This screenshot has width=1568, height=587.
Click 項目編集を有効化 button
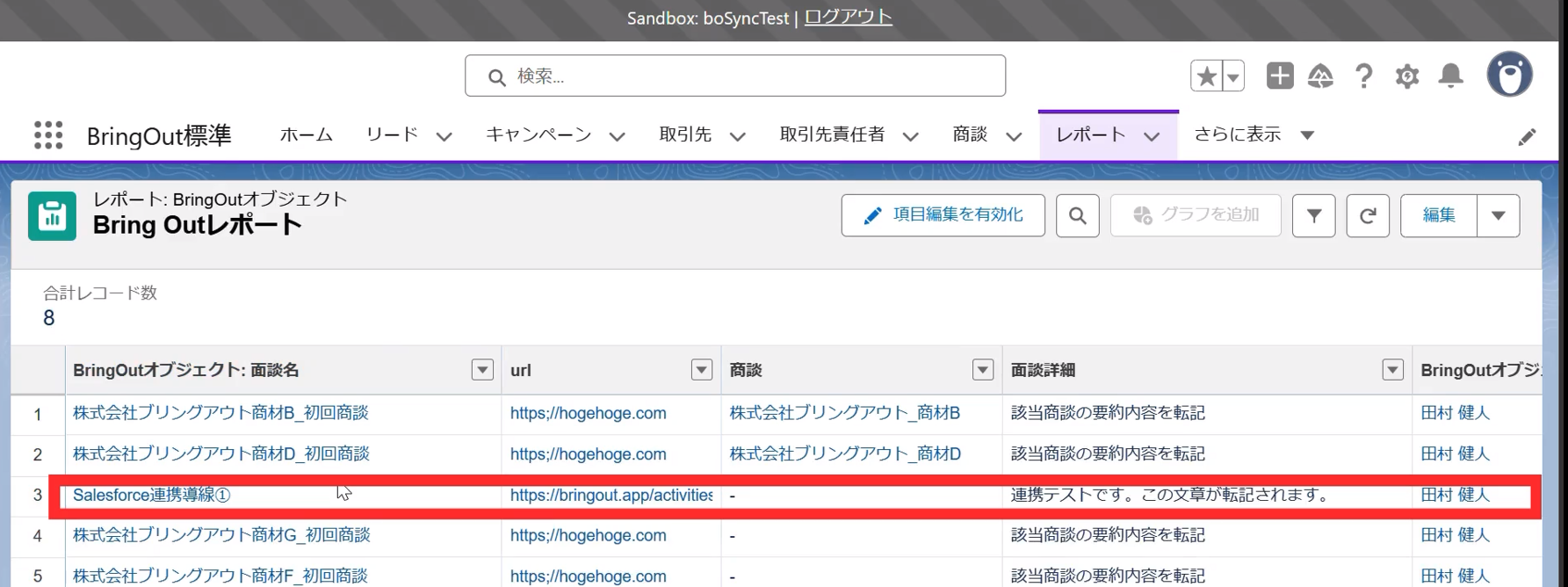pyautogui.click(x=943, y=215)
